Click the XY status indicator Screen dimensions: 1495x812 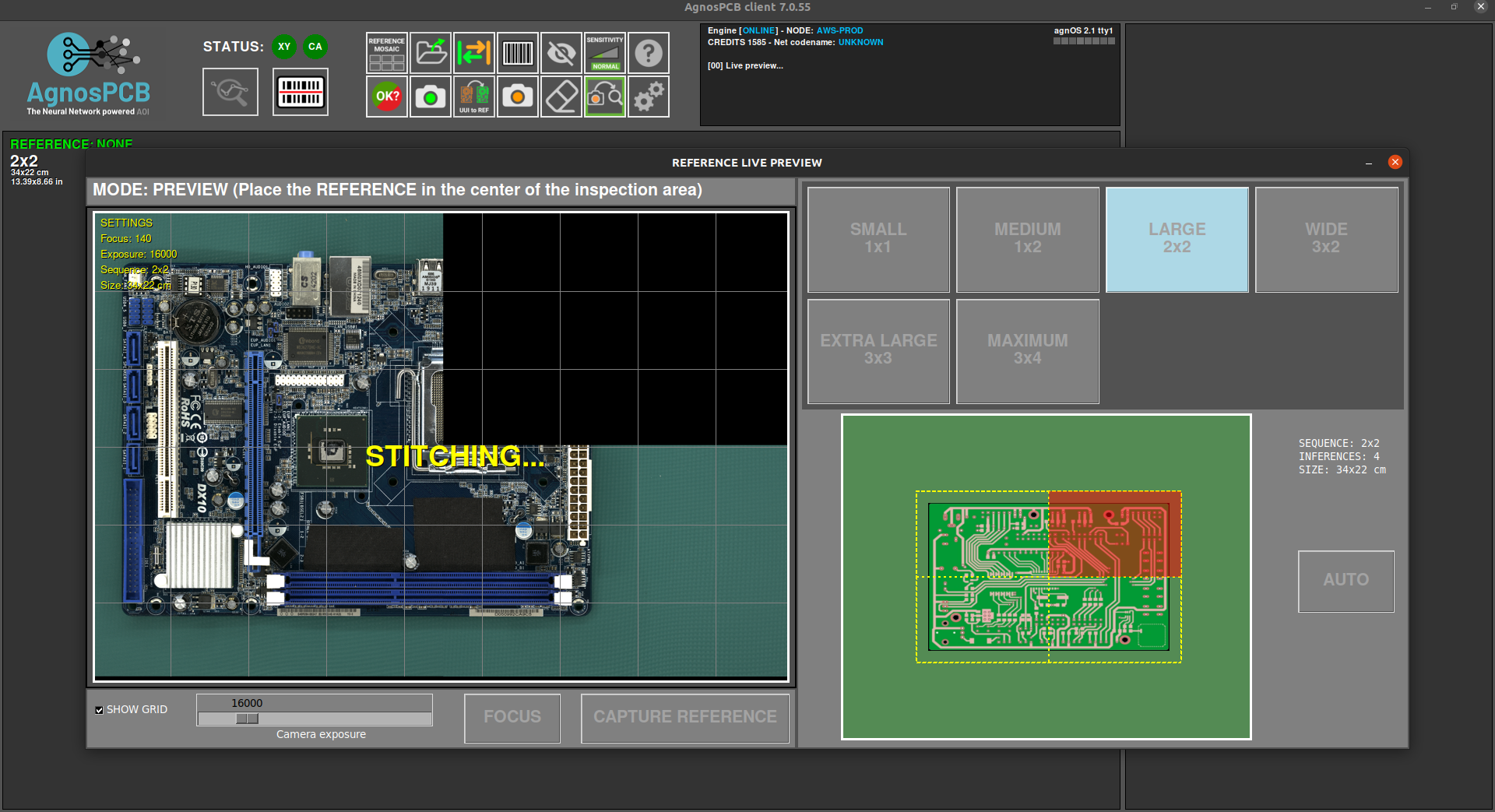(x=284, y=47)
